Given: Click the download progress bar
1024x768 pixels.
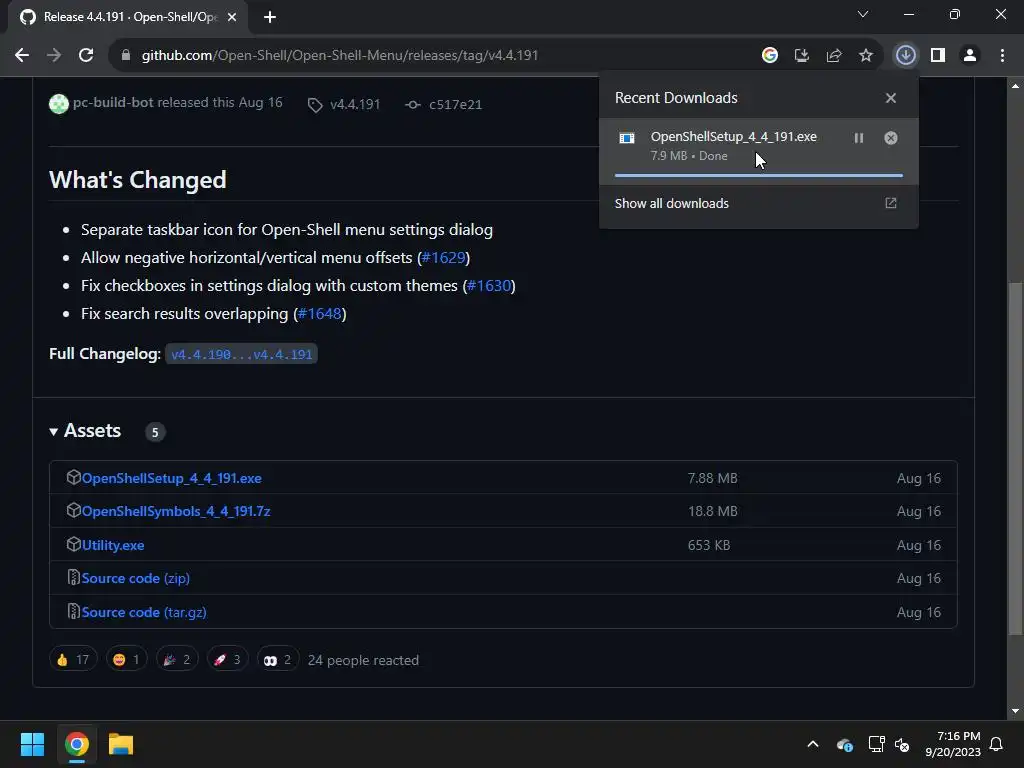Looking at the screenshot, I should [759, 175].
